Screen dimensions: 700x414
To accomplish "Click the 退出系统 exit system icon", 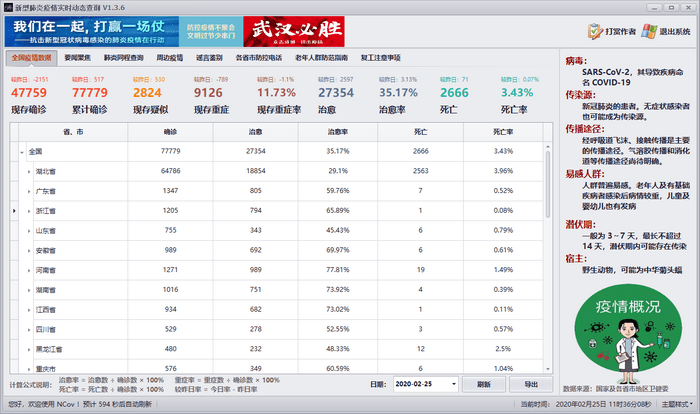I will 649,31.
